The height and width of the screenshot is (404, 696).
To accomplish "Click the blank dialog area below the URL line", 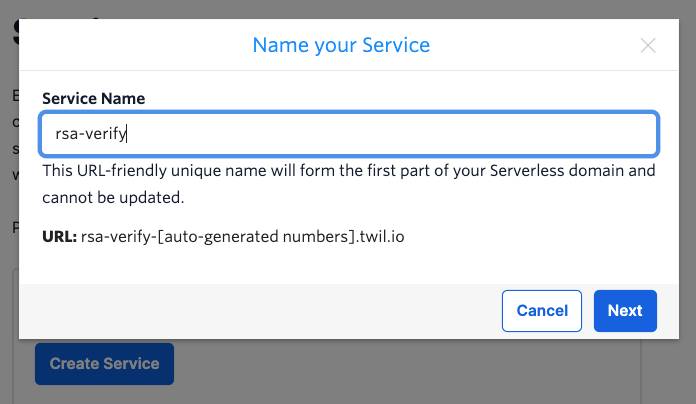I will [x=349, y=265].
